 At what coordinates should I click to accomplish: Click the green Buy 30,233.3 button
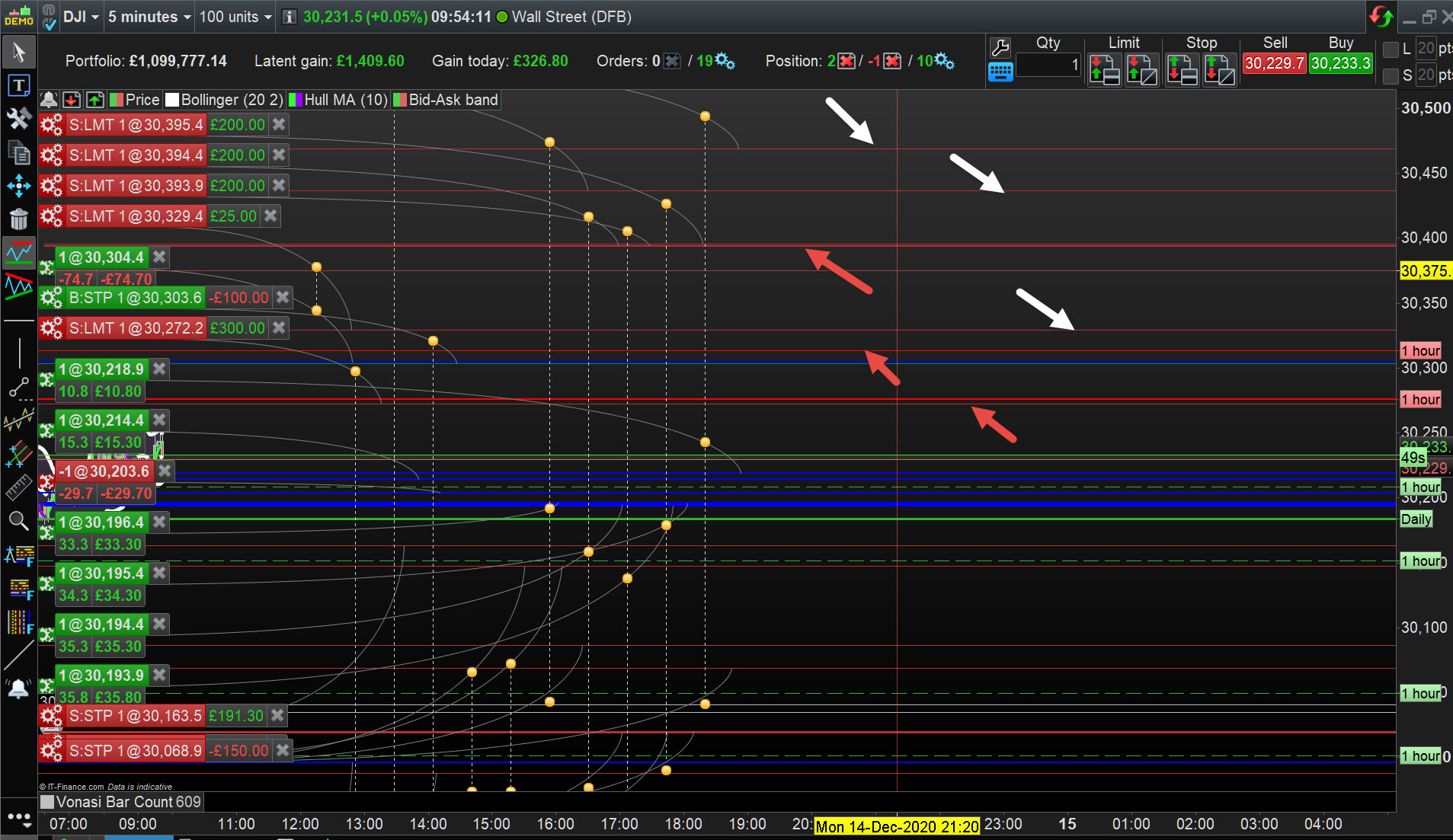click(x=1340, y=63)
